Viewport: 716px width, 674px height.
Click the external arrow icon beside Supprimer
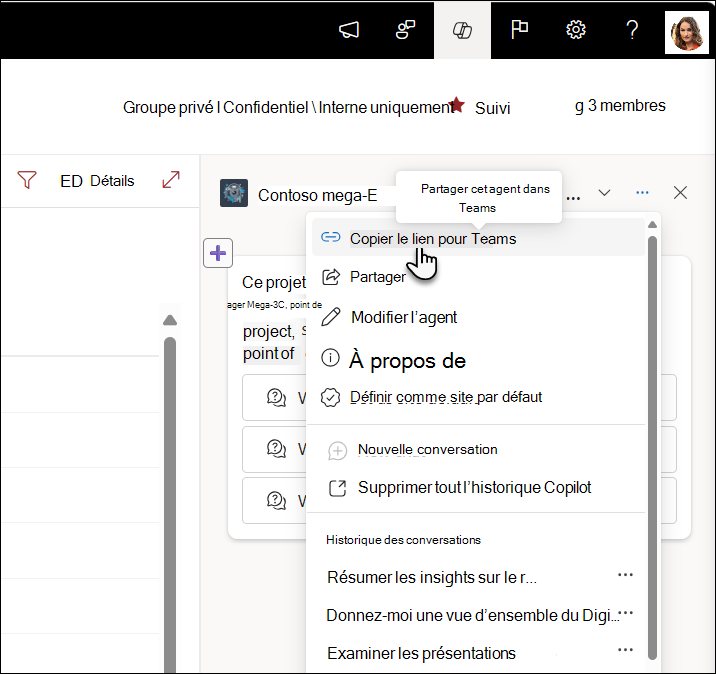pyautogui.click(x=337, y=488)
